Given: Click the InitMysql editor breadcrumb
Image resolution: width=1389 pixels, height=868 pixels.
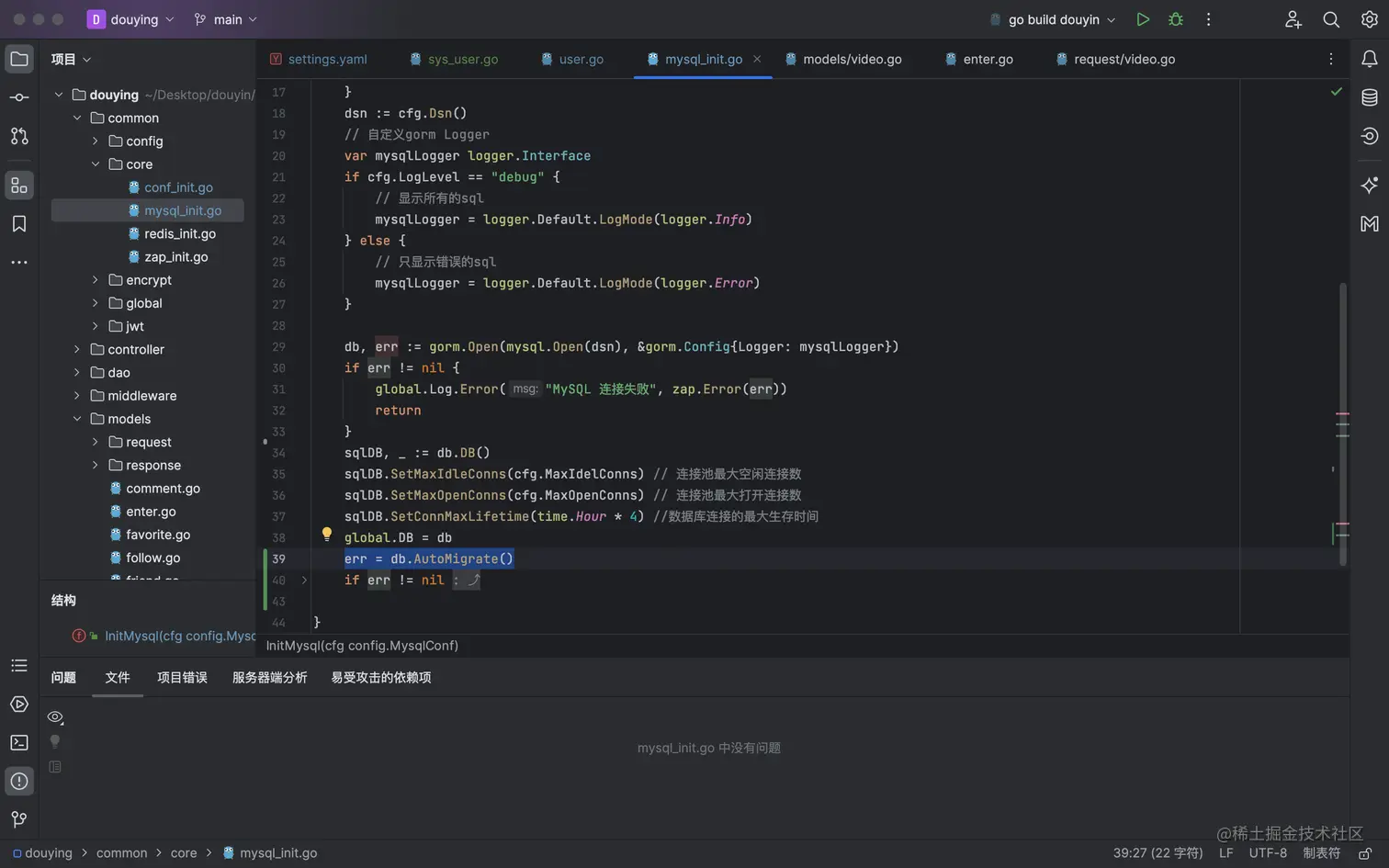Looking at the screenshot, I should (362, 646).
